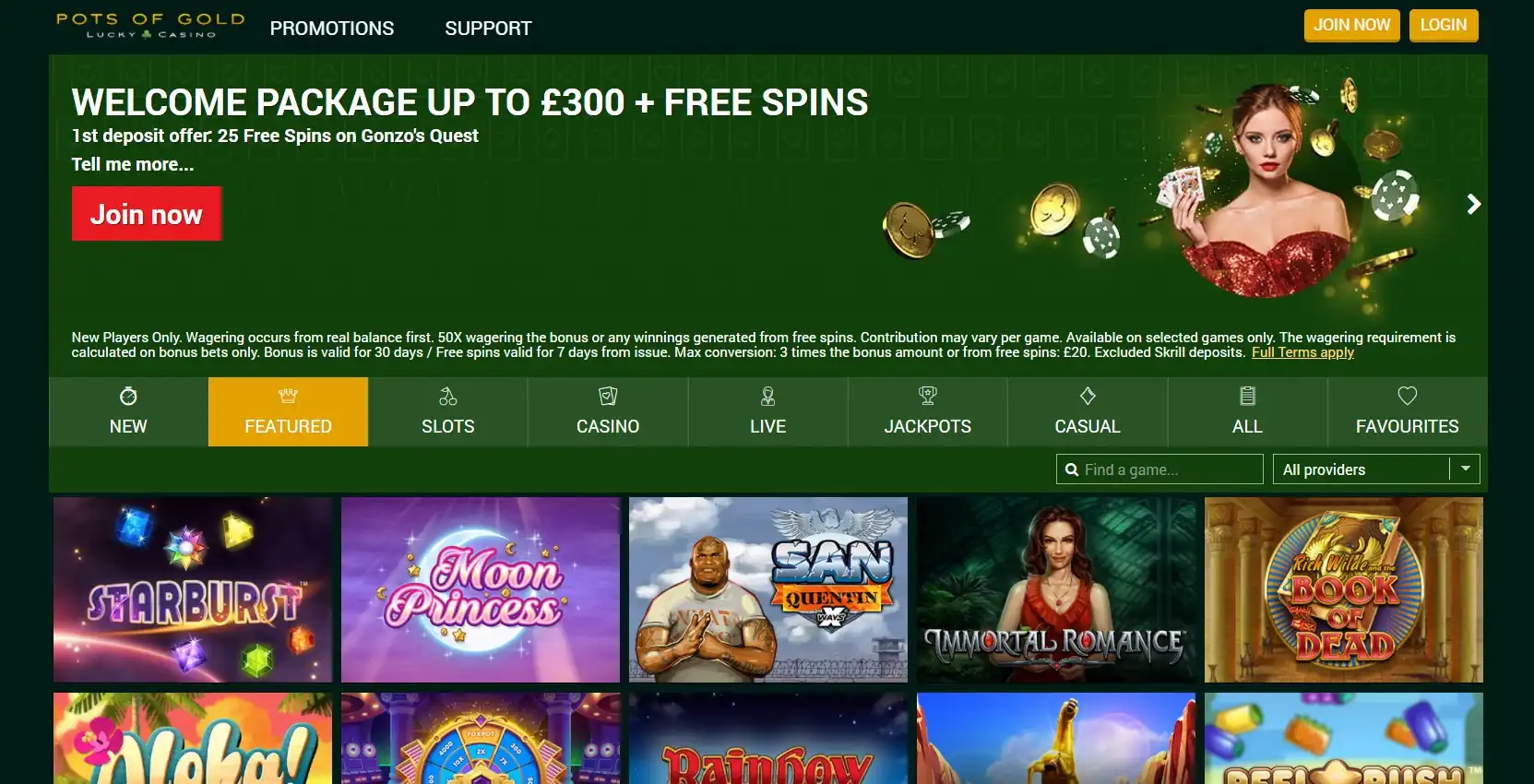Click the JOIN NOW header button
Image resolution: width=1534 pixels, height=784 pixels.
tap(1351, 25)
